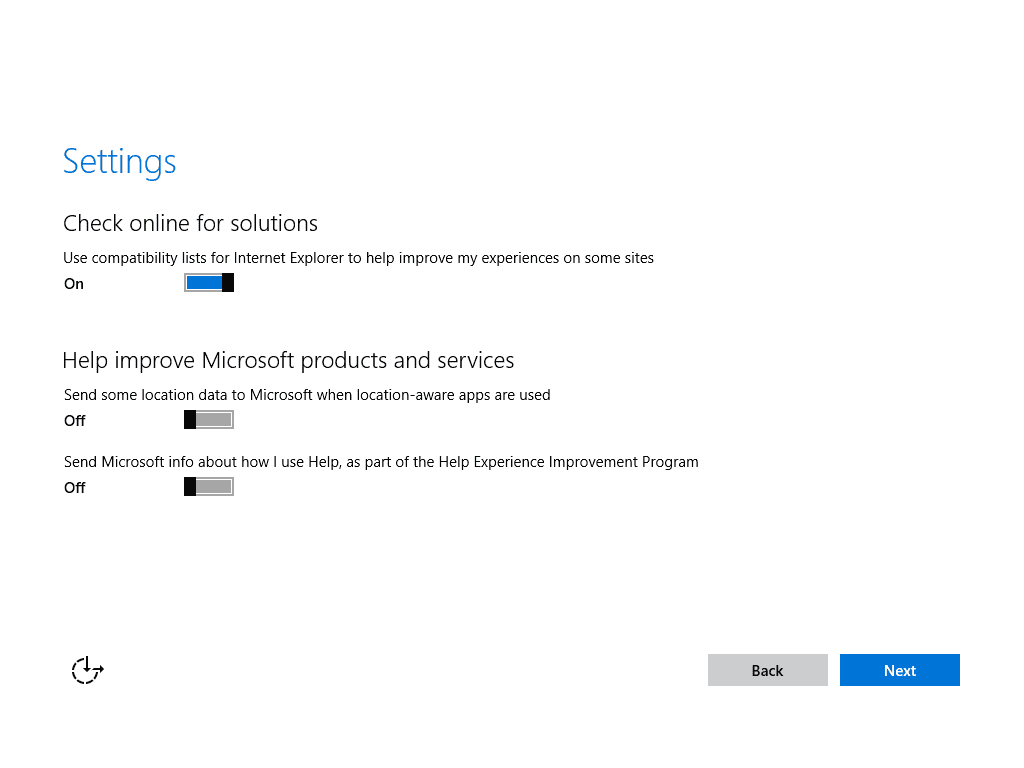The image size is (1024, 768).
Task: Click 'Send Microsoft info about how I use Help' text
Action: click(381, 462)
